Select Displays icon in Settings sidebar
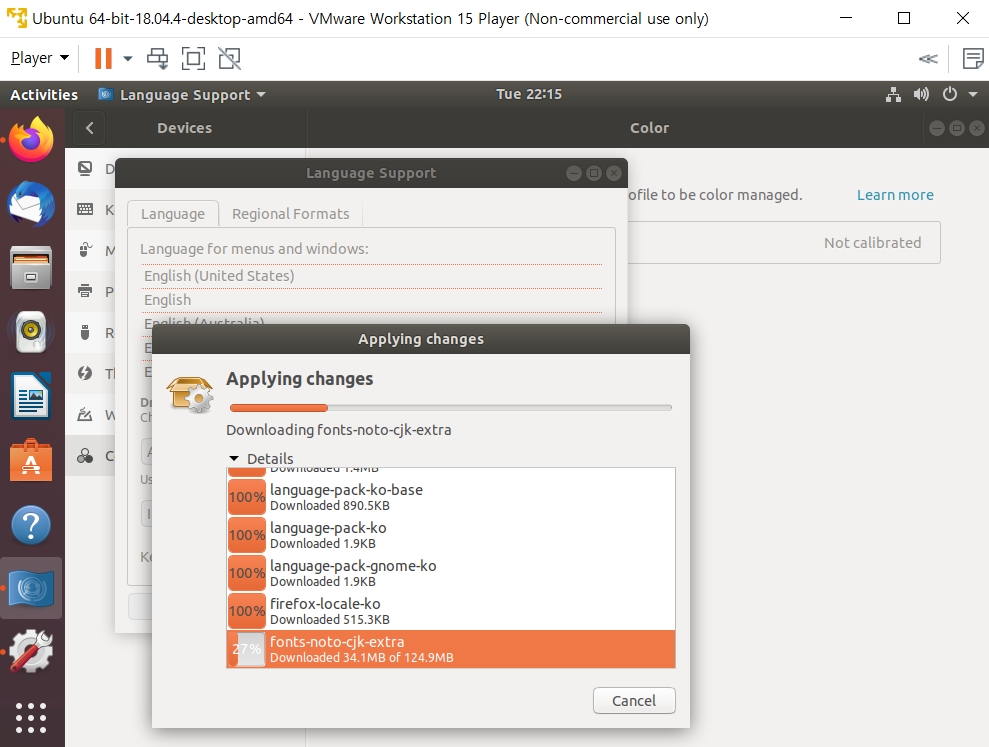The width and height of the screenshot is (989, 747). tap(85, 168)
